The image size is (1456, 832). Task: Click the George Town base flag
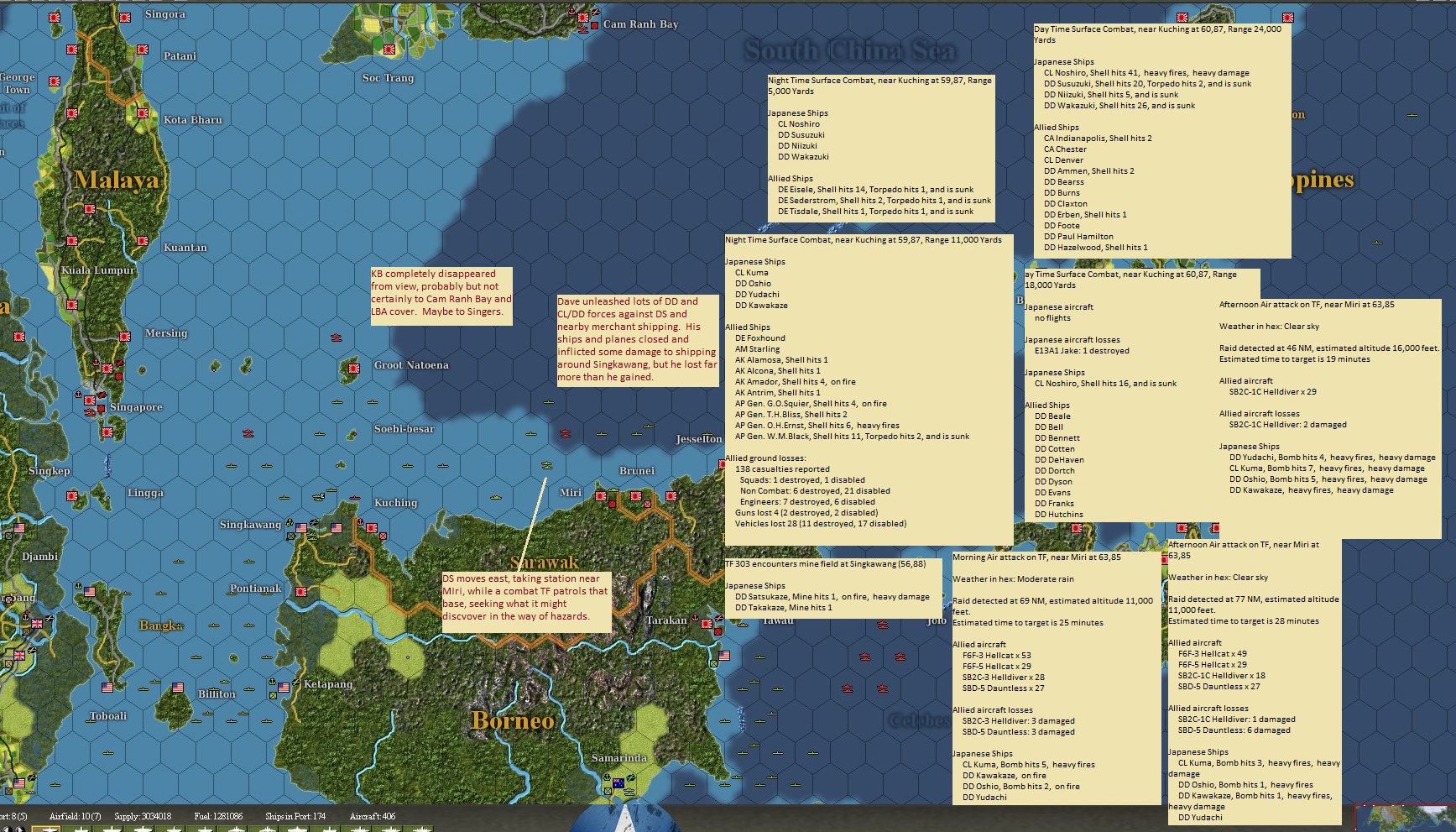pyautogui.click(x=55, y=82)
